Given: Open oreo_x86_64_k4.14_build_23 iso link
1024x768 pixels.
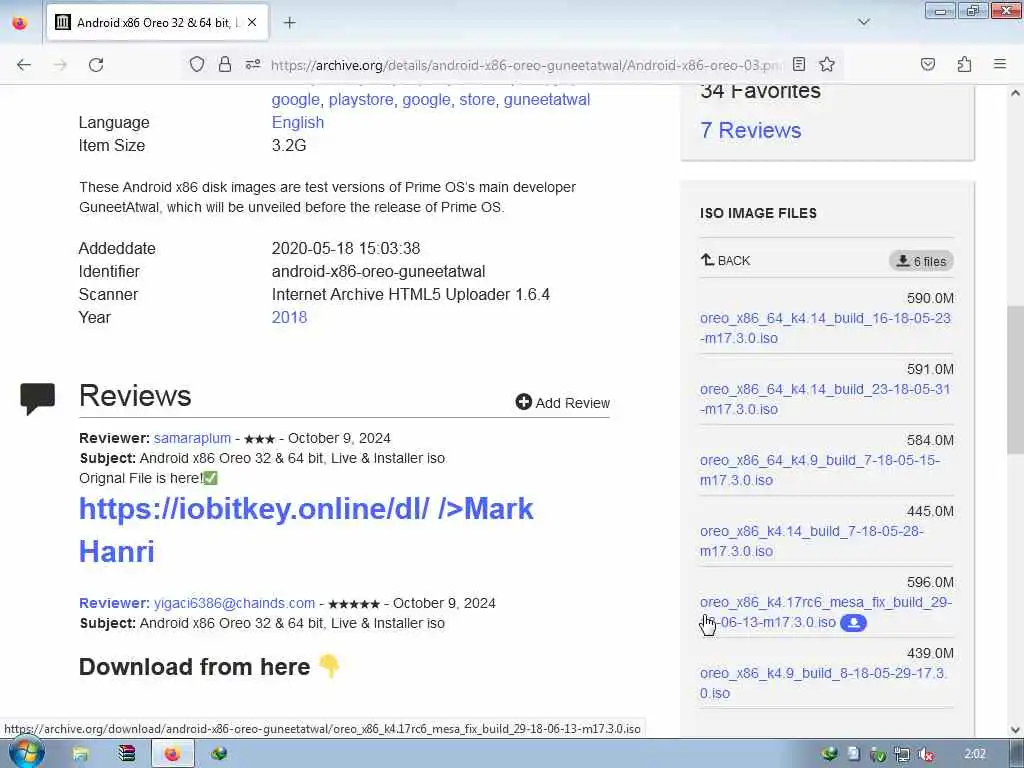Looking at the screenshot, I should click(x=825, y=399).
